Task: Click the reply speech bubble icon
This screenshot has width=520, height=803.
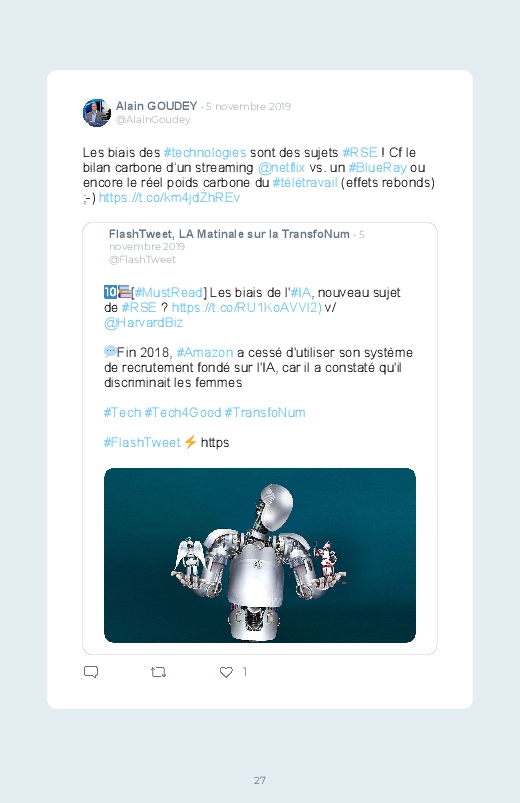Action: tap(91, 672)
